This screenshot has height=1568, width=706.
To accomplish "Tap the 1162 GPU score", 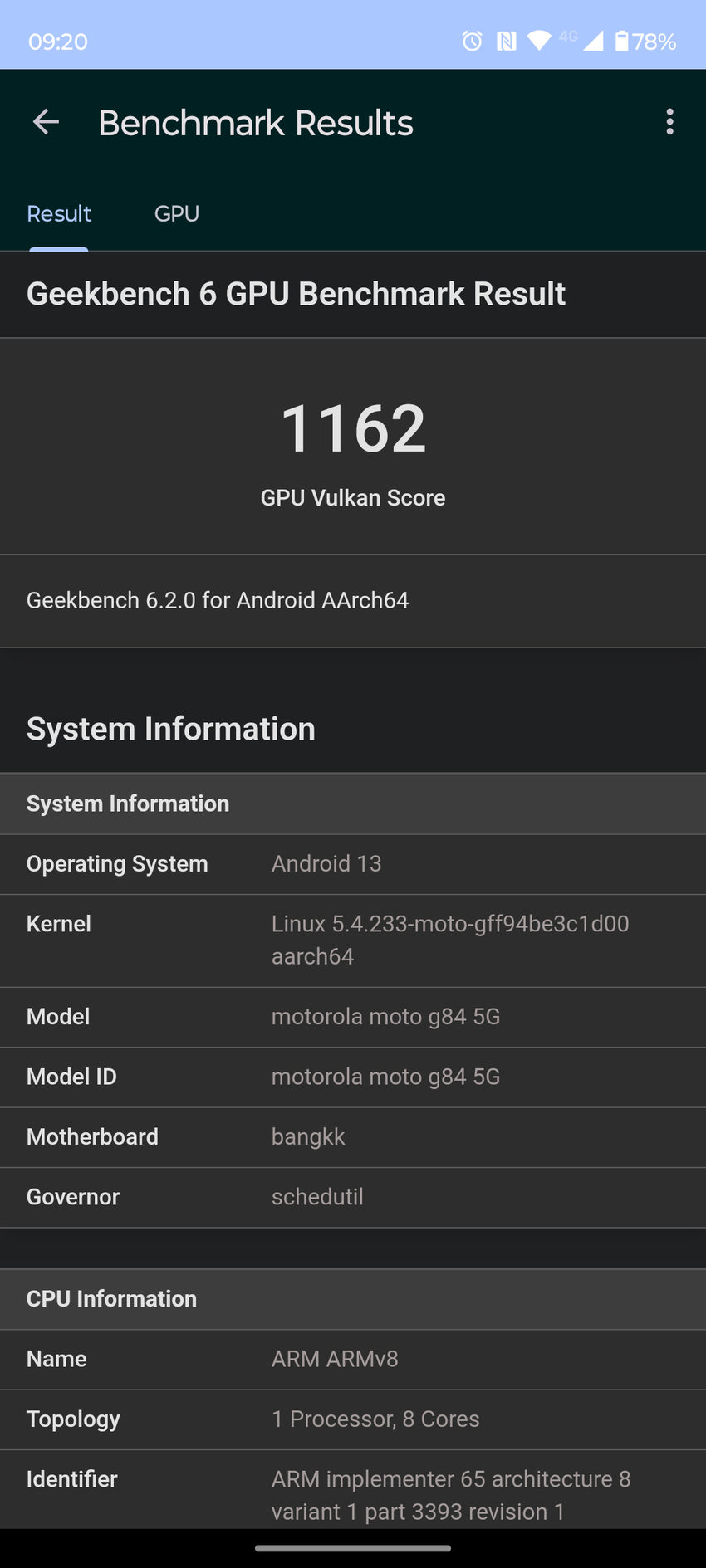I will pos(353,428).
